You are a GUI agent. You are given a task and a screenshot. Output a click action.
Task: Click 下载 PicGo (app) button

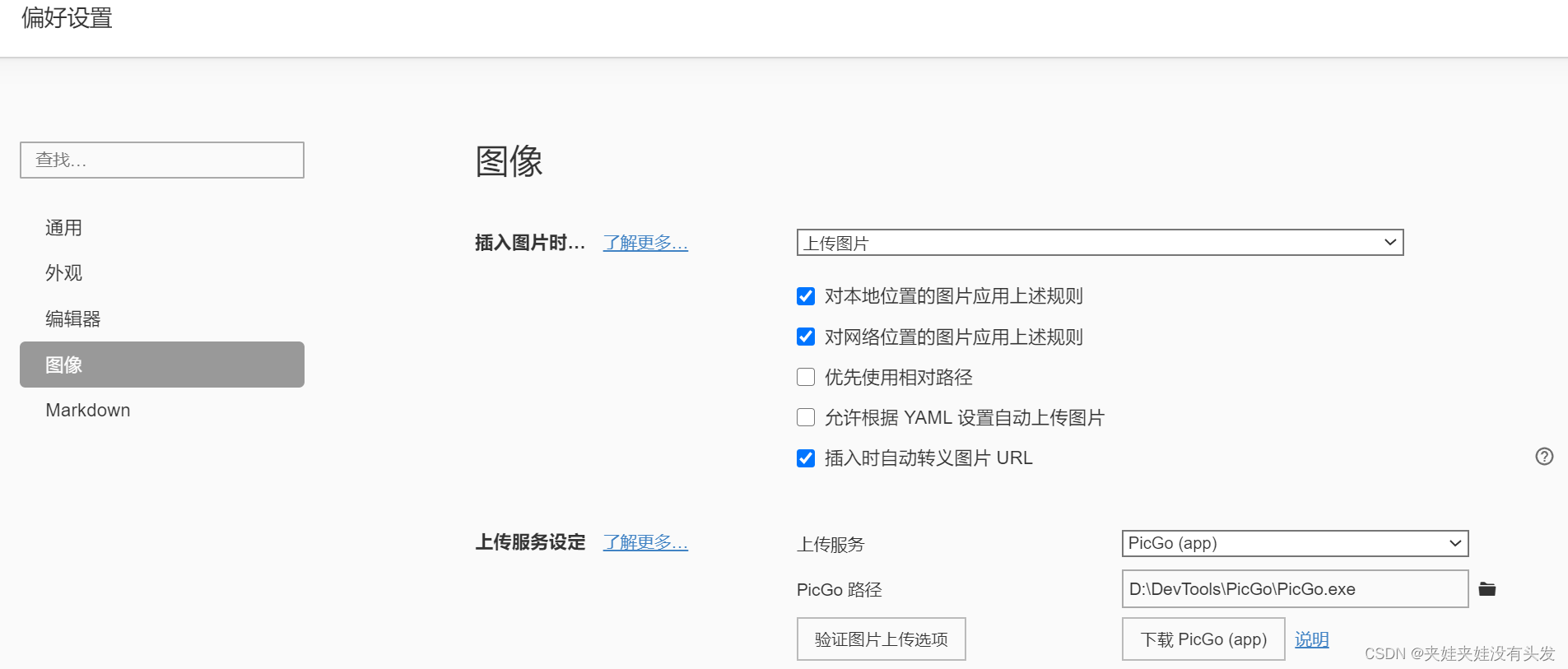tap(1203, 639)
